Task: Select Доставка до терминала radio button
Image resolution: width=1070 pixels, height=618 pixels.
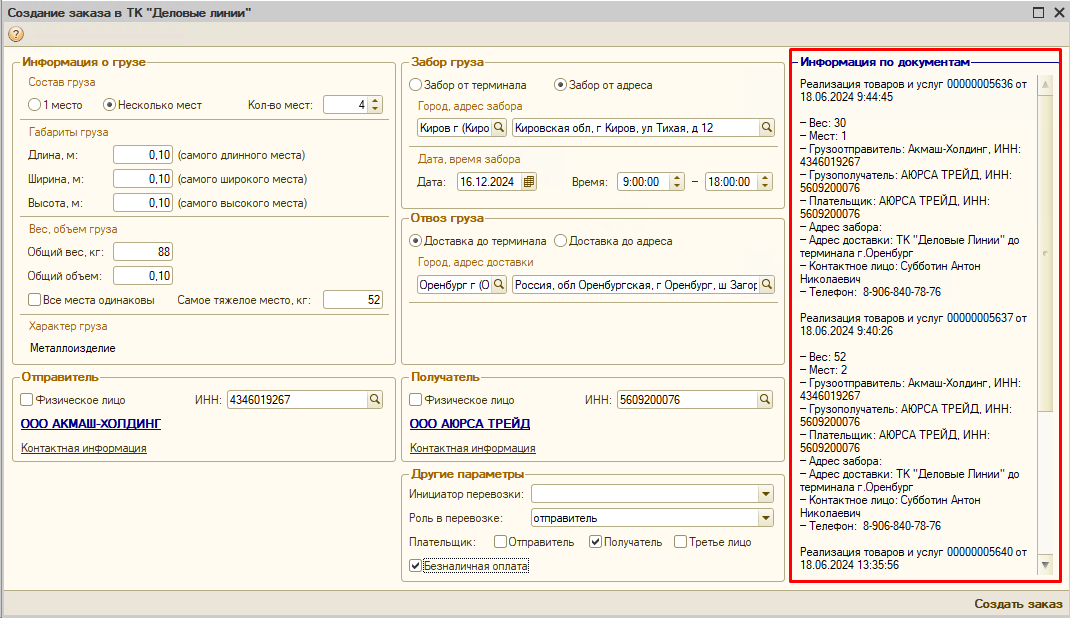Action: pyautogui.click(x=416, y=241)
